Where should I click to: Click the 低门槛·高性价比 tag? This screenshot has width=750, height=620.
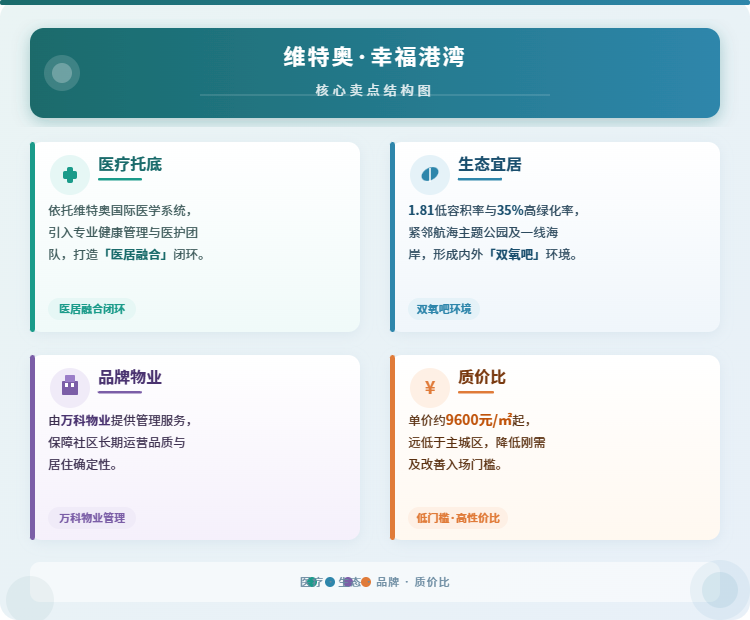pos(458,518)
